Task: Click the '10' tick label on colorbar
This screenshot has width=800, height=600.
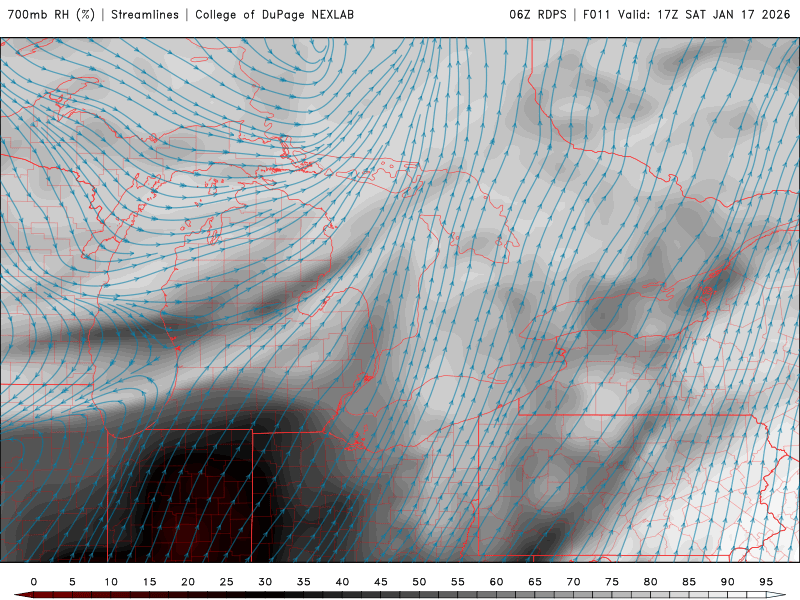Action: point(111,582)
